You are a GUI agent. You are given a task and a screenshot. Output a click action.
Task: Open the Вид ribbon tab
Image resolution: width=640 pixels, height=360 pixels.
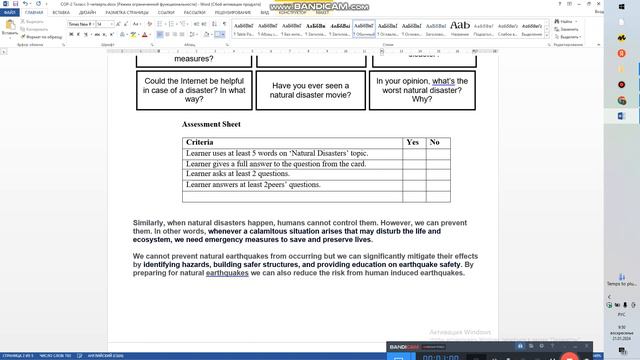click(264, 13)
